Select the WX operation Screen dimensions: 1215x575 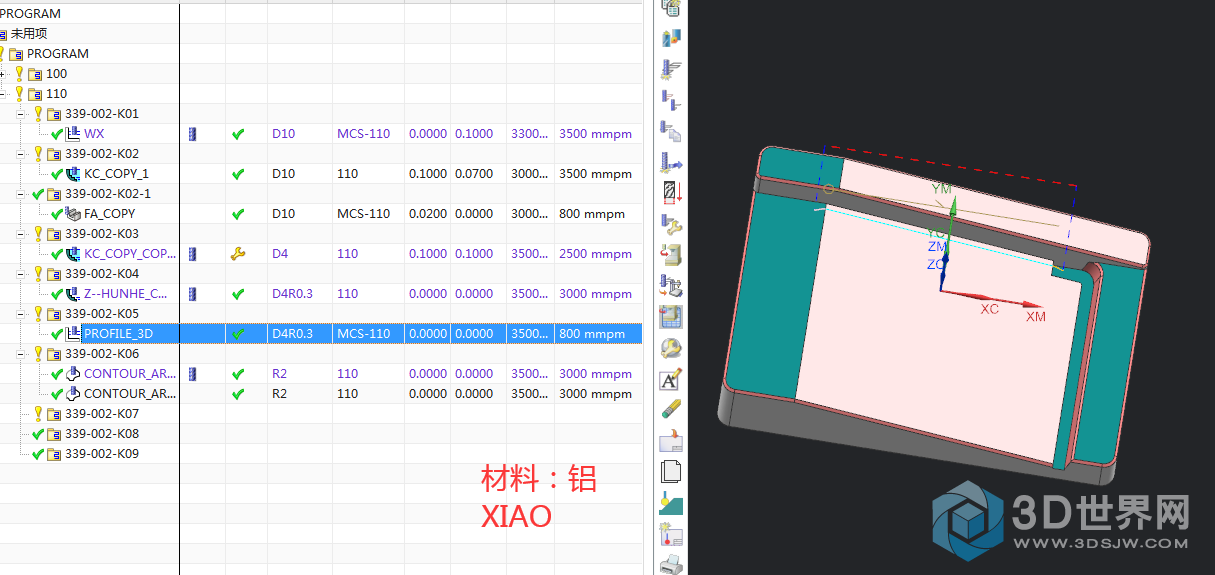(x=94, y=134)
